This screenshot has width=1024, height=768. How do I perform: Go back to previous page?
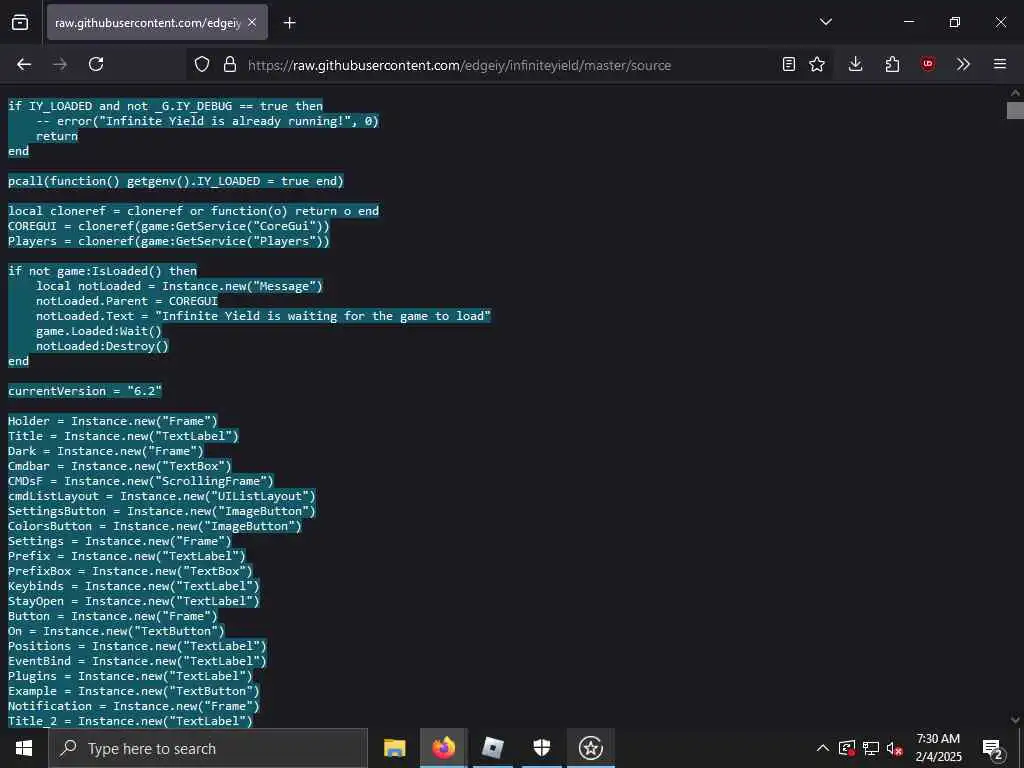(x=24, y=64)
